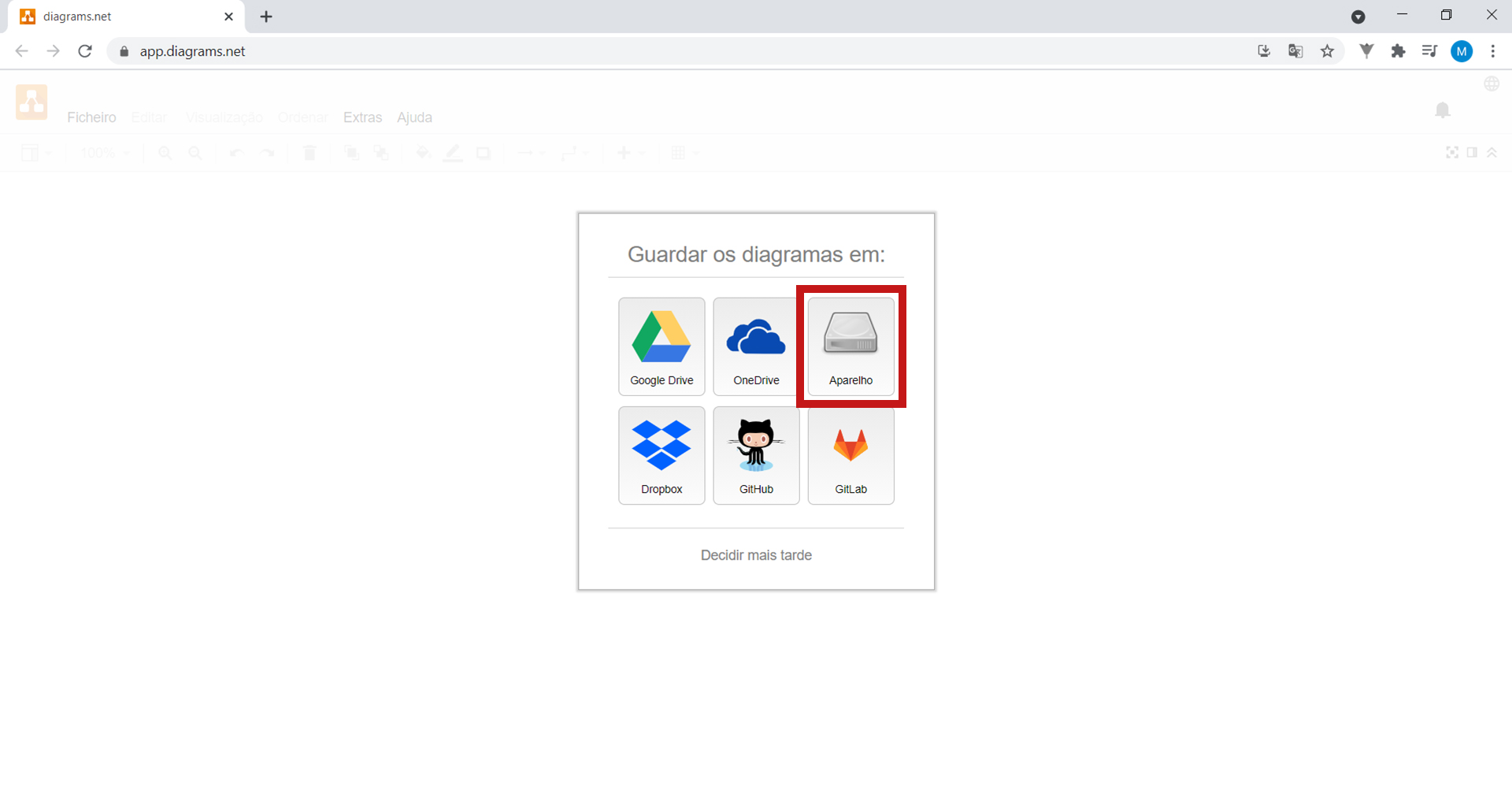Click the bring to front icon
Screen dimensions: 1512x811
pyautogui.click(x=351, y=153)
